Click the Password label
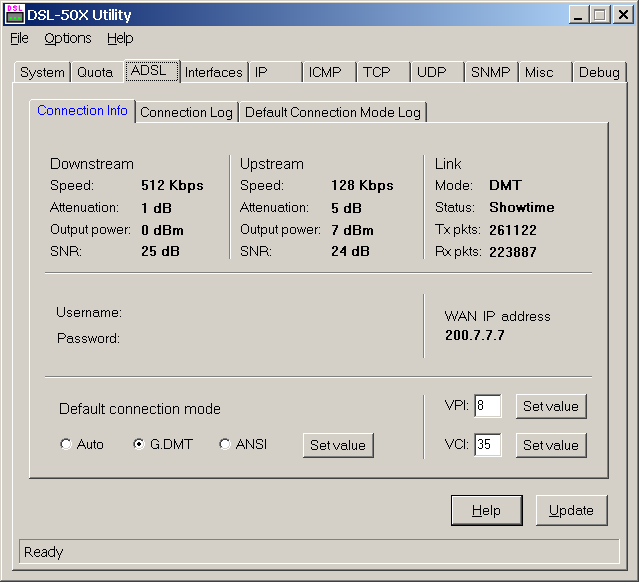The width and height of the screenshot is (639, 582). (88, 338)
